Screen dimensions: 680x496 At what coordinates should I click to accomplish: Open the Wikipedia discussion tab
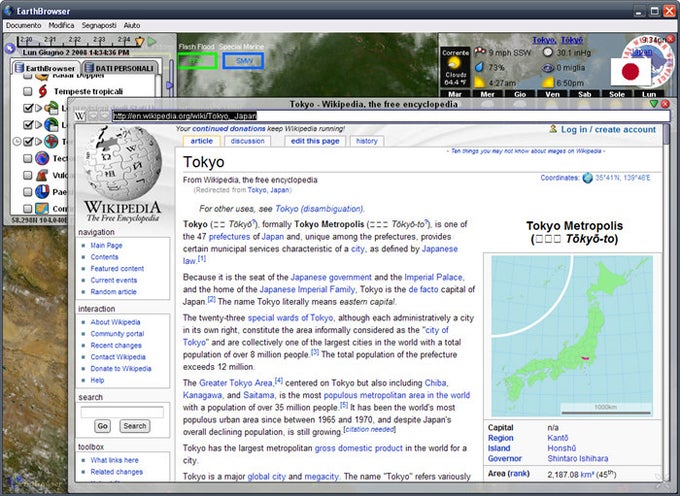pyautogui.click(x=247, y=141)
